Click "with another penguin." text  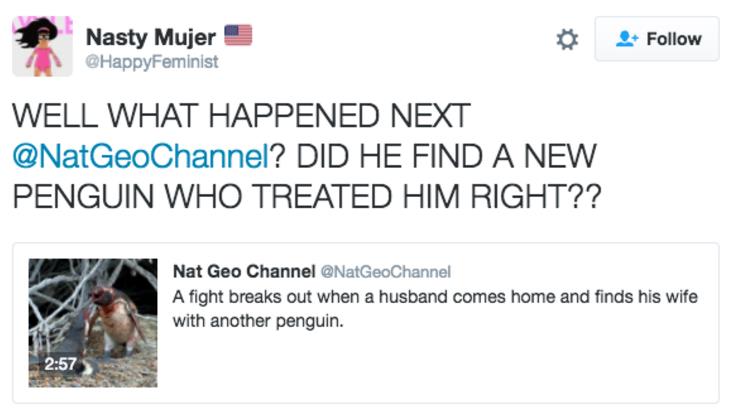258,321
